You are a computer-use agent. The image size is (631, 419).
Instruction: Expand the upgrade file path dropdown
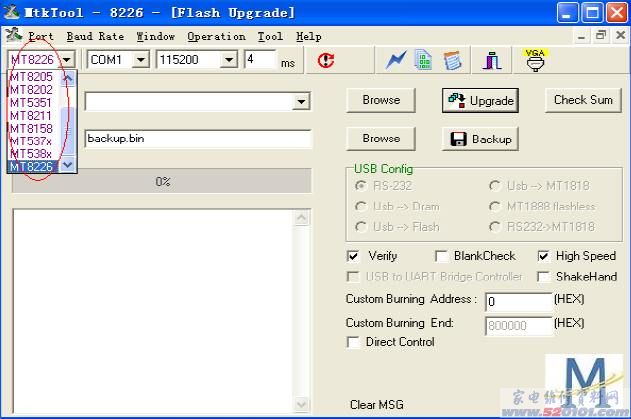coord(301,101)
